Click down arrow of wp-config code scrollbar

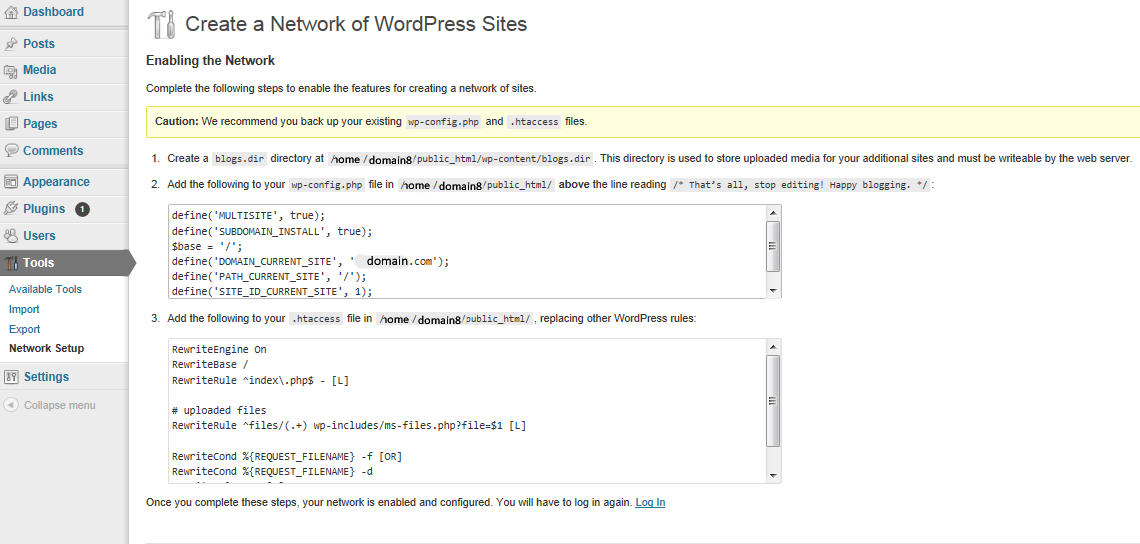pyautogui.click(x=773, y=291)
